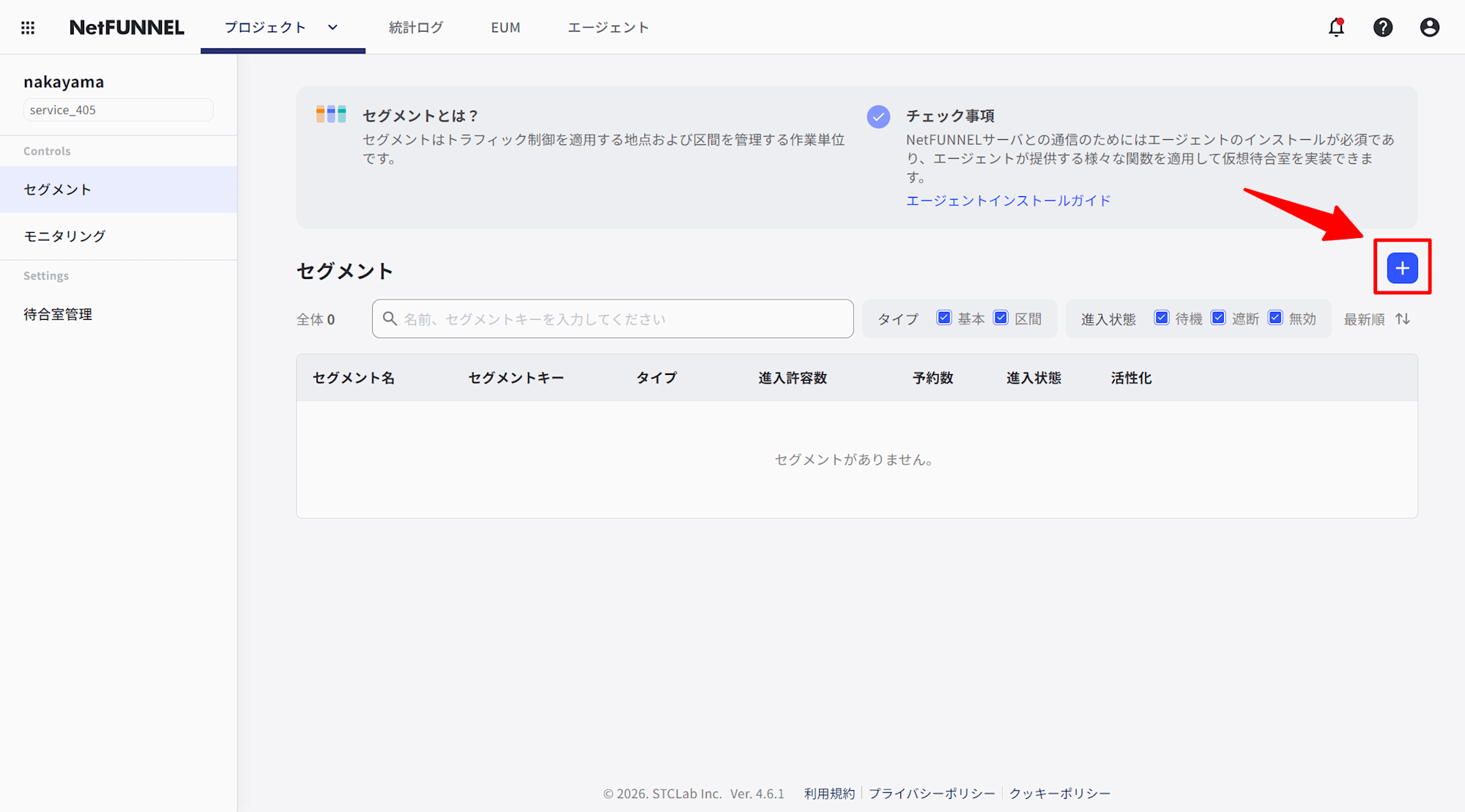
Task: Open the service_405 selector box
Action: point(118,110)
